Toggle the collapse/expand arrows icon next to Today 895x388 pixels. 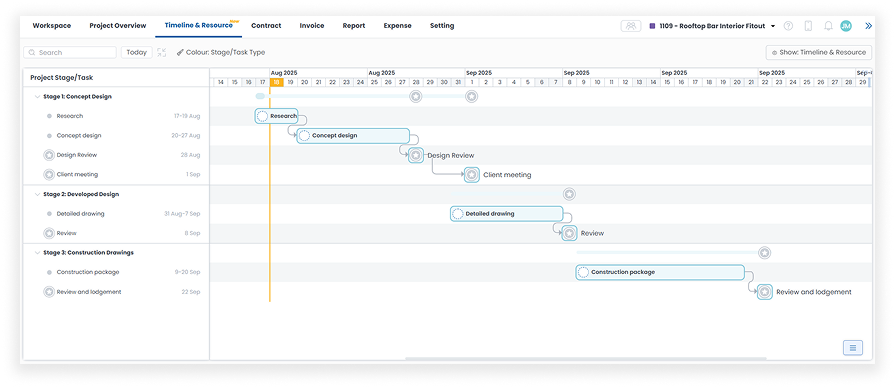[x=162, y=52]
